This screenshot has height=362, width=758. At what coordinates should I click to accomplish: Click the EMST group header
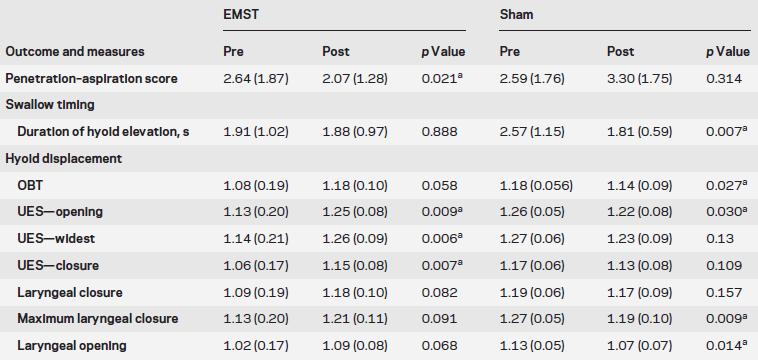tap(240, 14)
